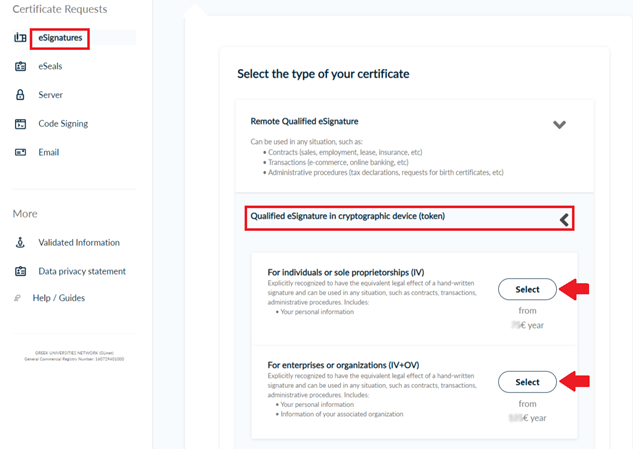This screenshot has height=449, width=633.
Task: Select the individuals or sole proprietorships certificate
Action: coord(527,290)
